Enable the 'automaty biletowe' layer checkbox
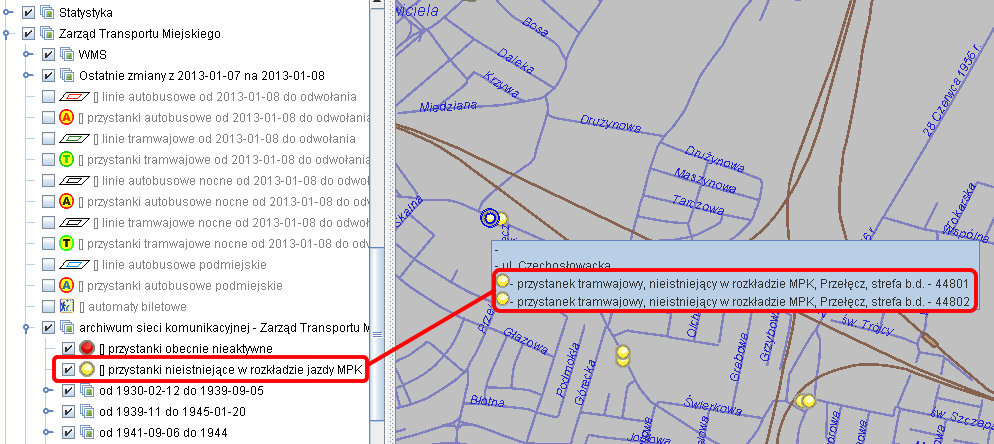994x444 pixels. (x=48, y=306)
